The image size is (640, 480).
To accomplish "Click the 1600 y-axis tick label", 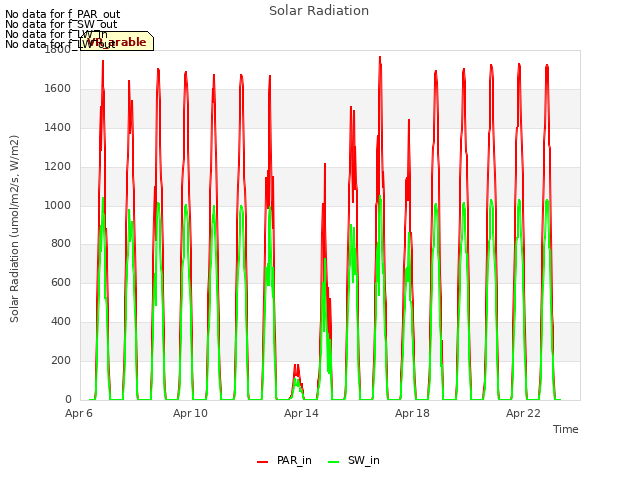I will (x=58, y=89).
